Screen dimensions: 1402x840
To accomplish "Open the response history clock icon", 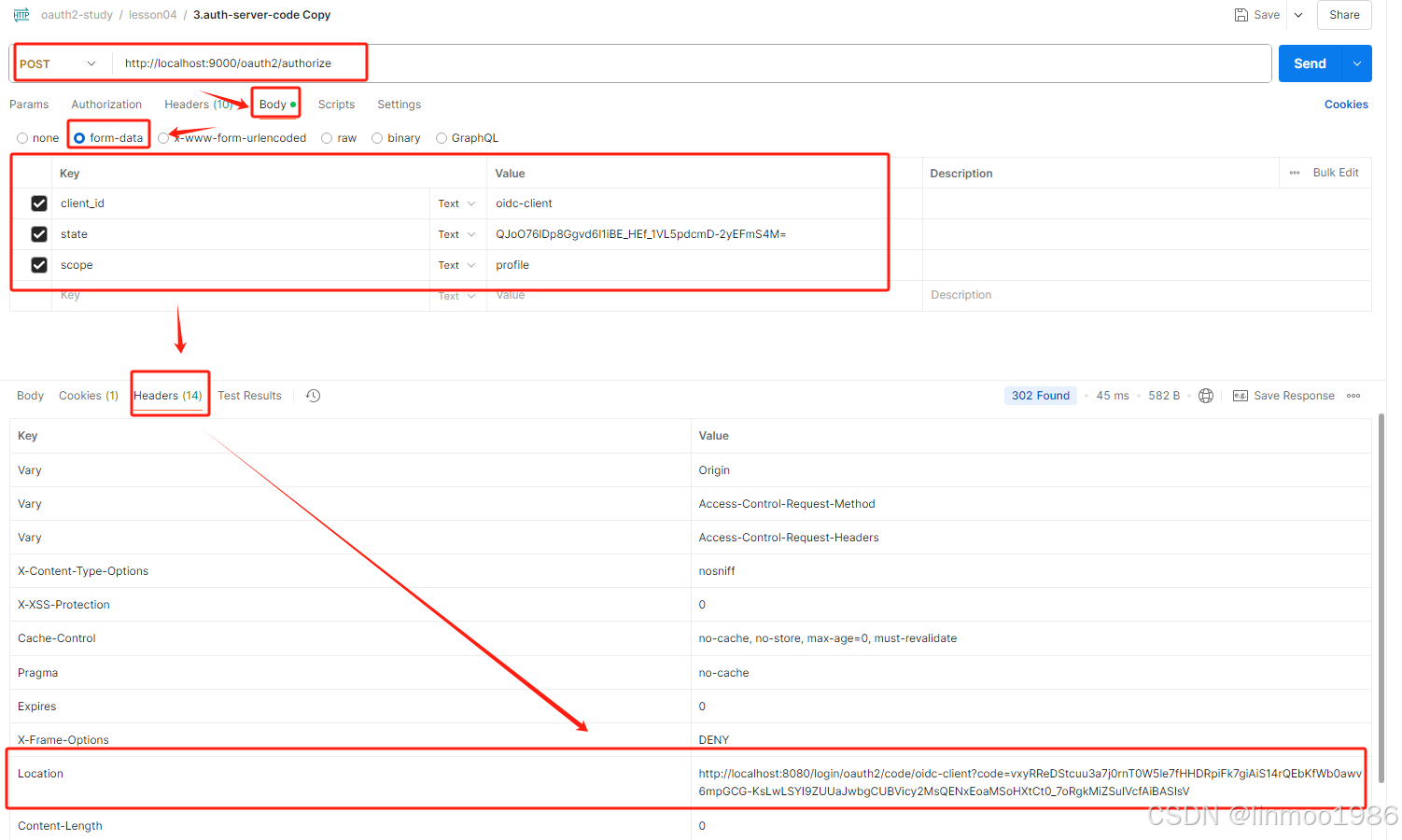I will pyautogui.click(x=314, y=396).
